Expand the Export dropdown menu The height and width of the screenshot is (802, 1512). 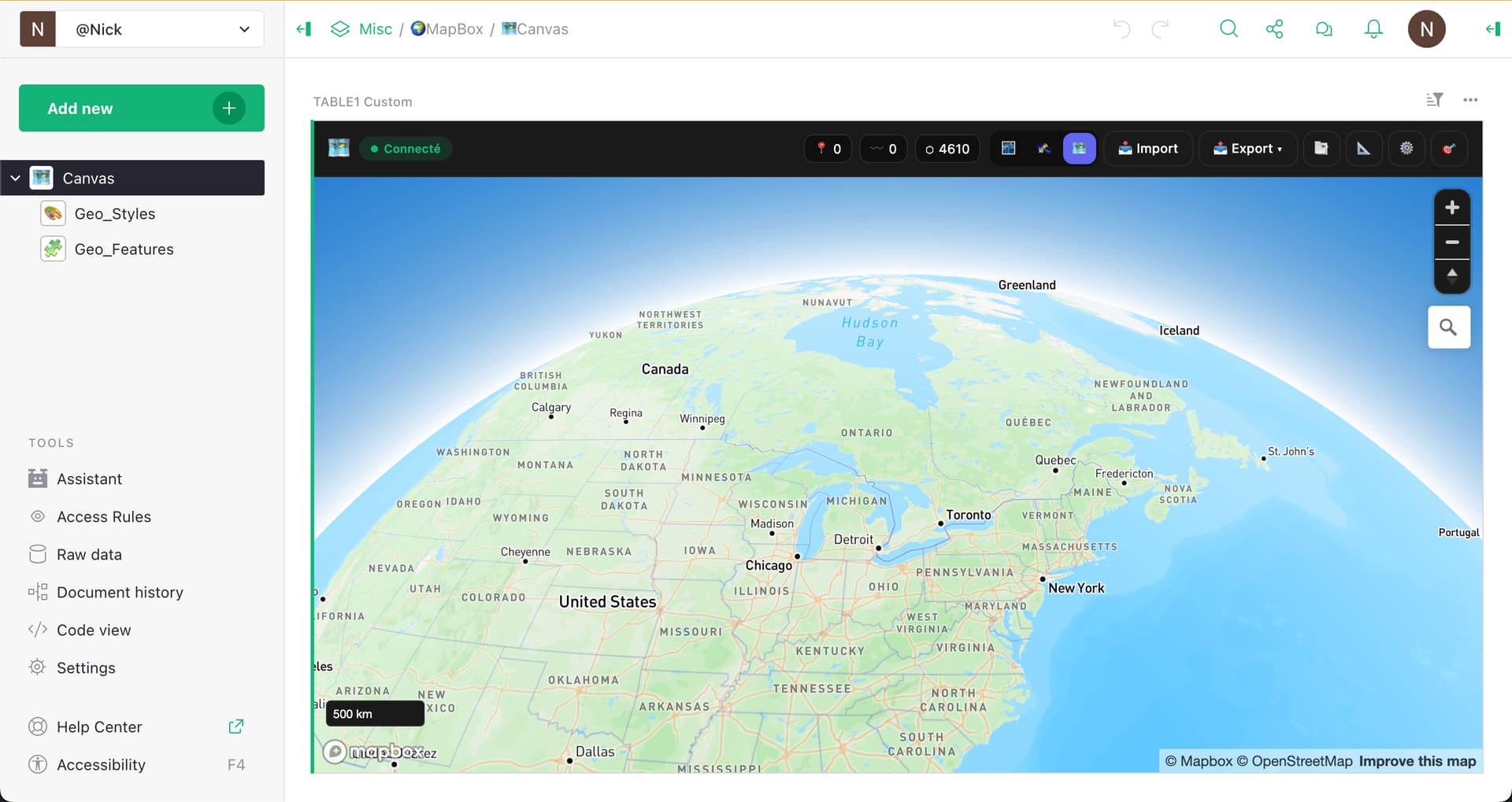(x=1247, y=149)
